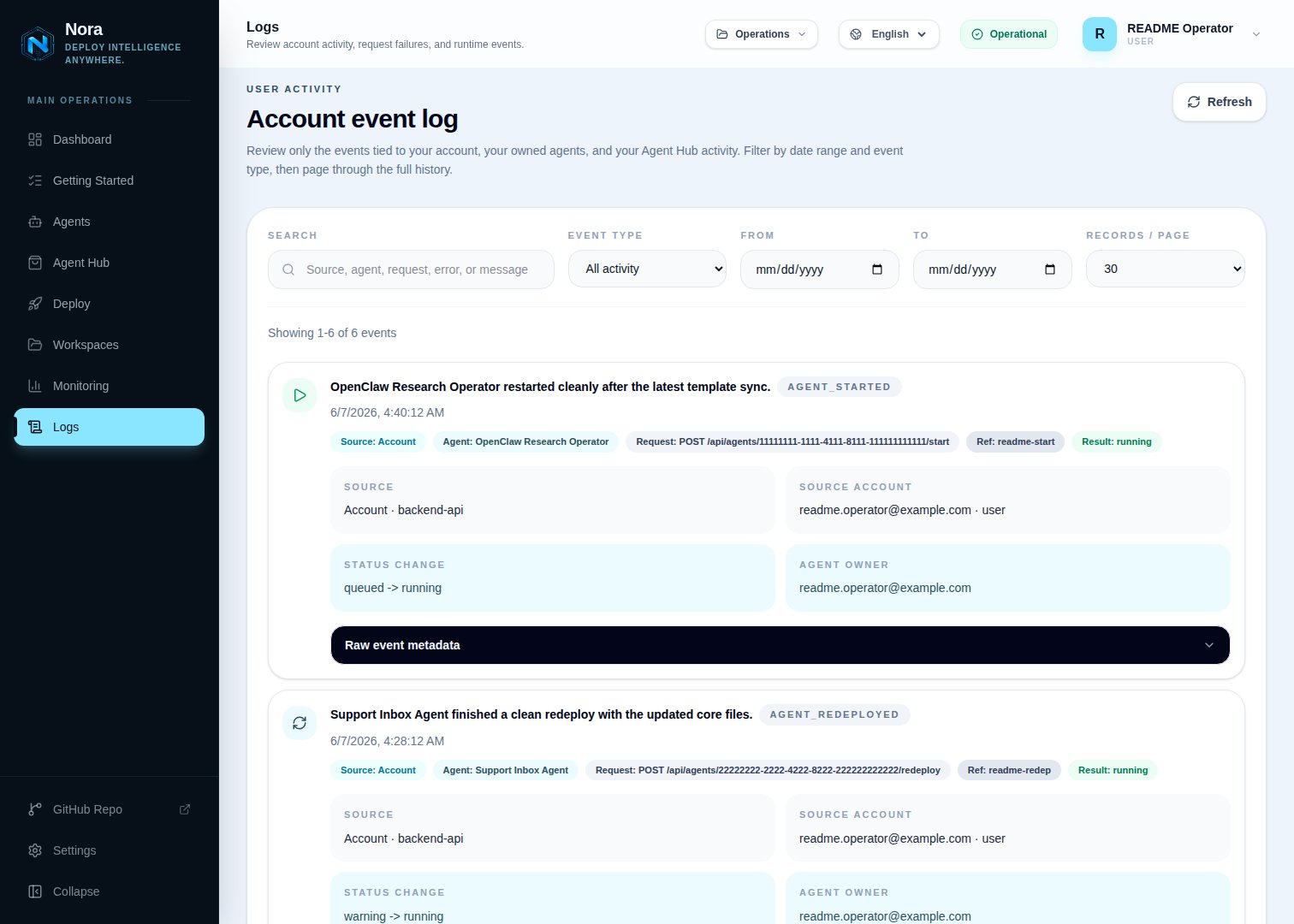Click Agent: OpenClaw Research Operator chip
Image resolution: width=1294 pixels, height=924 pixels.
[x=525, y=441]
